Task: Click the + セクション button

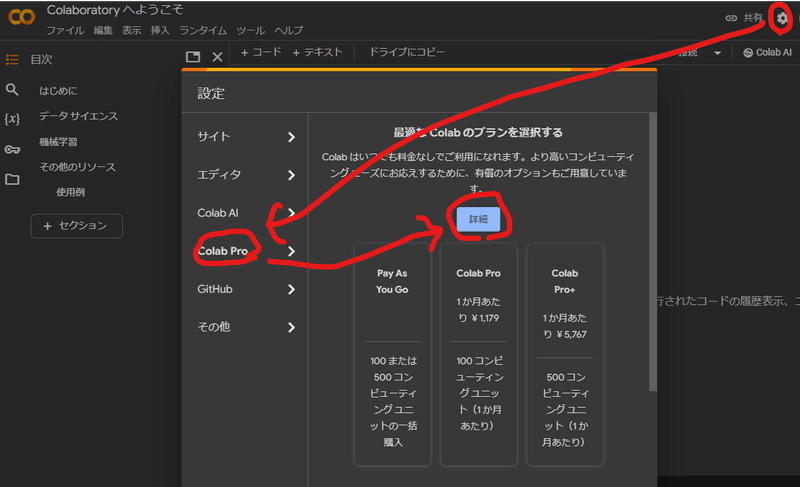Action: tap(77, 226)
